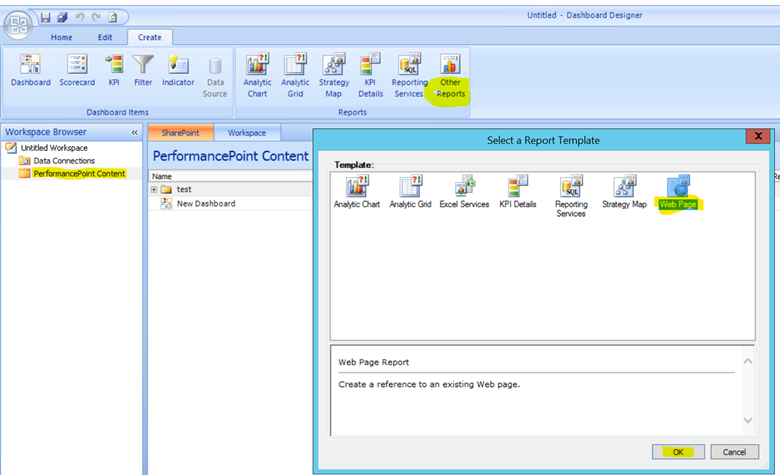Confirm the template with OK

pyautogui.click(x=678, y=452)
